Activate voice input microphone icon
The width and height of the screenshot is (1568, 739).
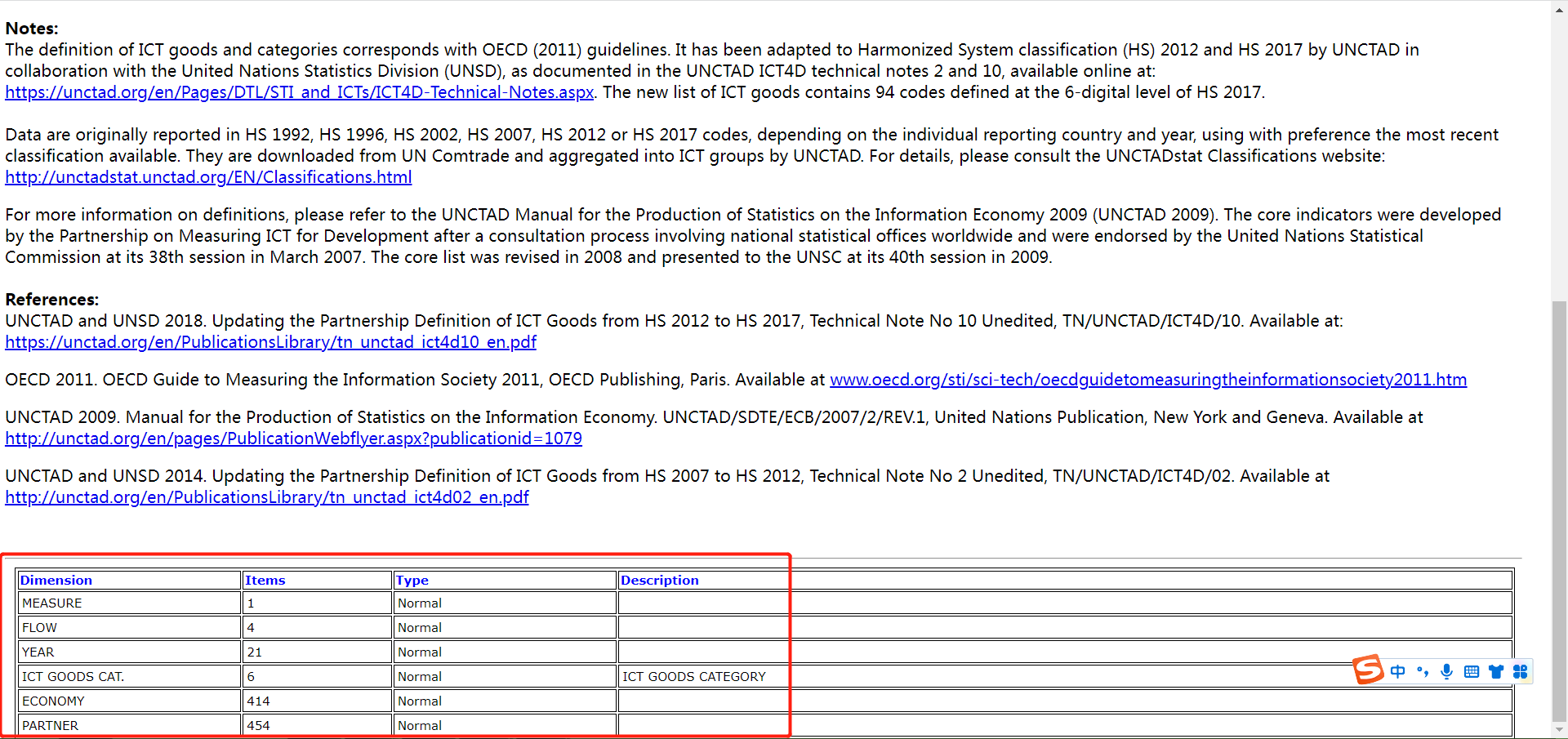coord(1447,671)
